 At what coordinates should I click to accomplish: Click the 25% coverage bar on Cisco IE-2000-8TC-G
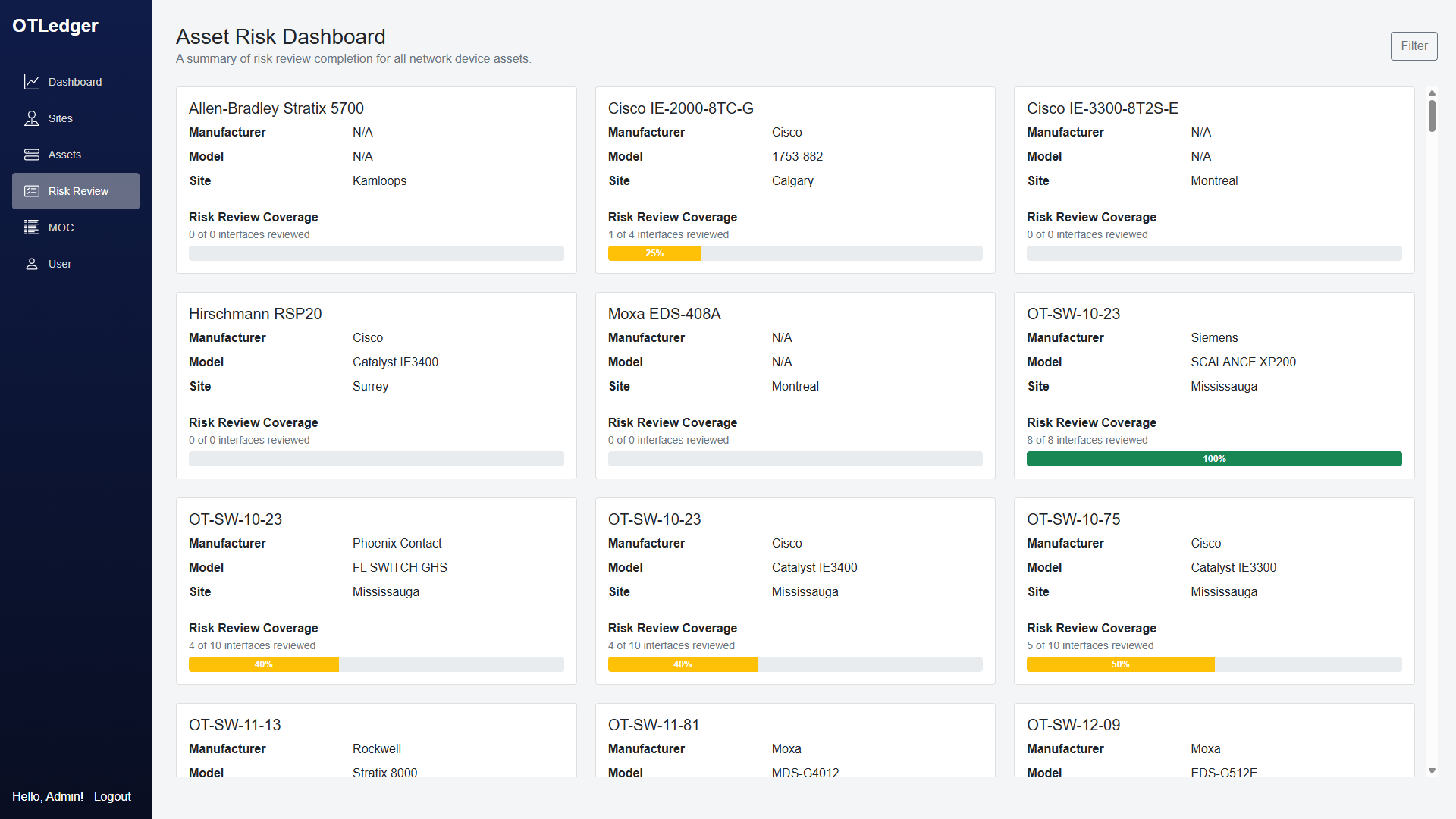654,253
